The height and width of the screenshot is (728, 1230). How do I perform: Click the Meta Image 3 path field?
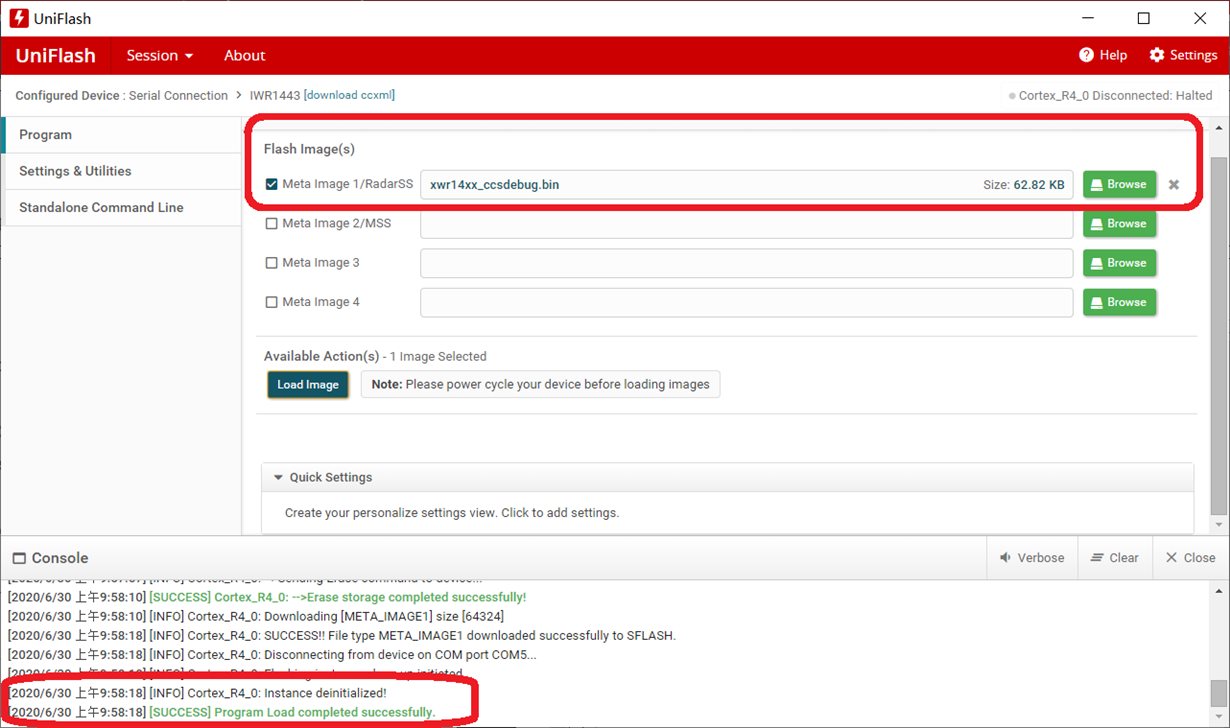point(746,262)
